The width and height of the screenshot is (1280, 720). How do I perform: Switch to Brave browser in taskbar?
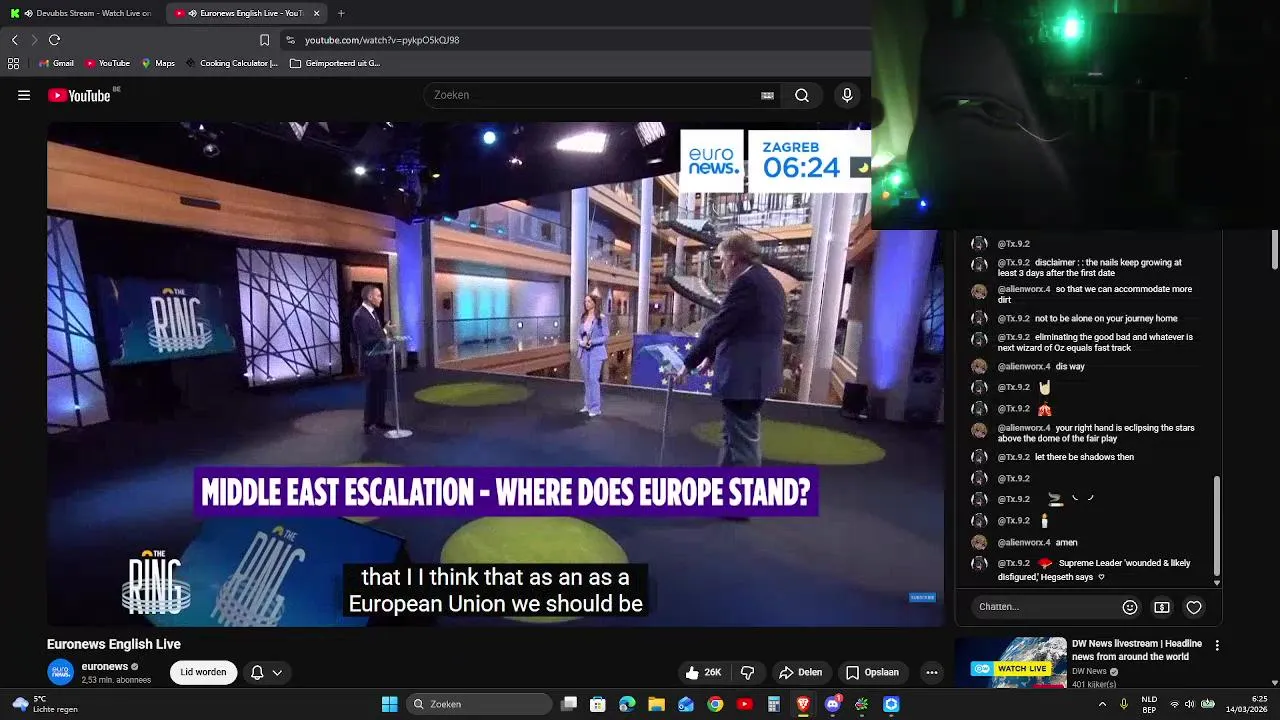pos(803,704)
